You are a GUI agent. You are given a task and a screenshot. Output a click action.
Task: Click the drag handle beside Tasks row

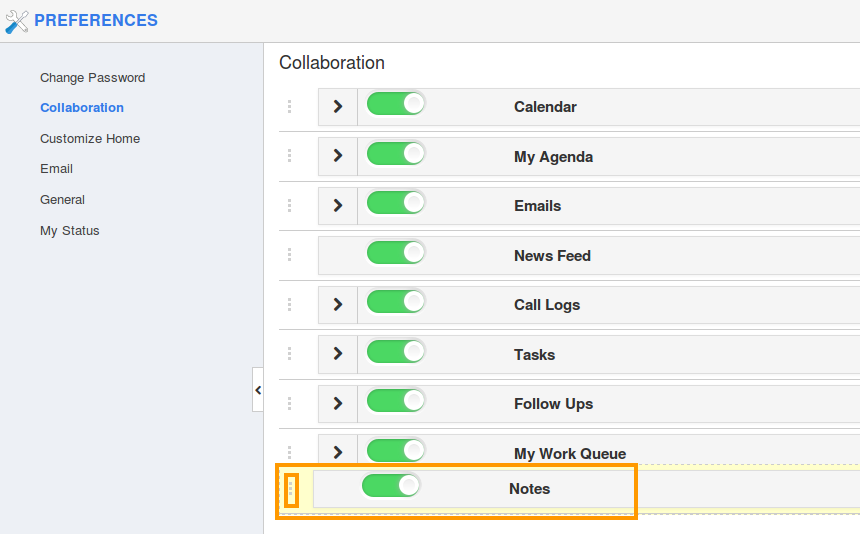coord(290,354)
